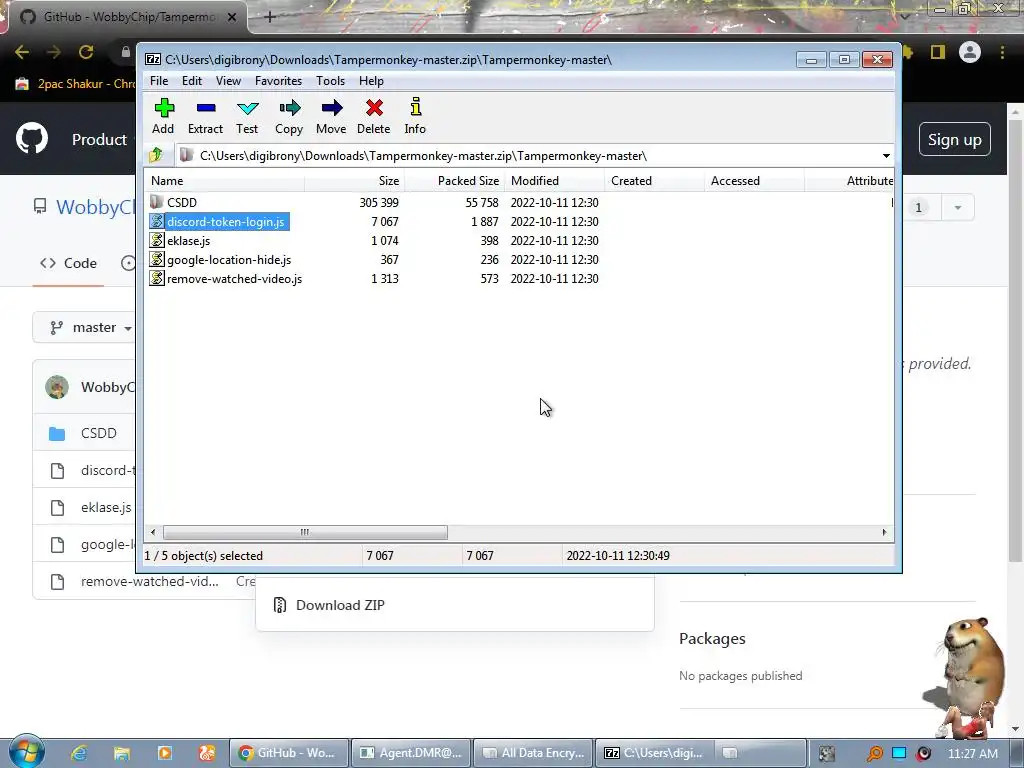1024x768 pixels.
Task: Click the Test archive icon
Action: tap(248, 116)
